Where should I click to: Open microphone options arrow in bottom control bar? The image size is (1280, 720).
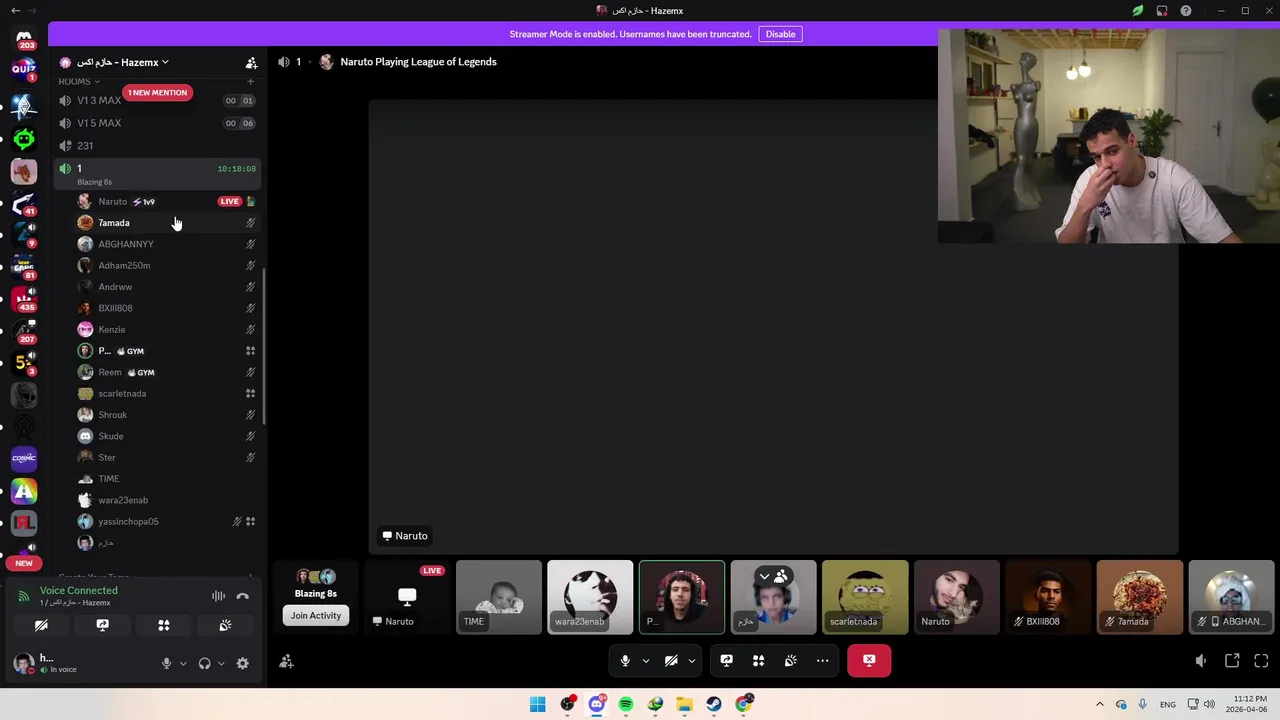pyautogui.click(x=645, y=660)
